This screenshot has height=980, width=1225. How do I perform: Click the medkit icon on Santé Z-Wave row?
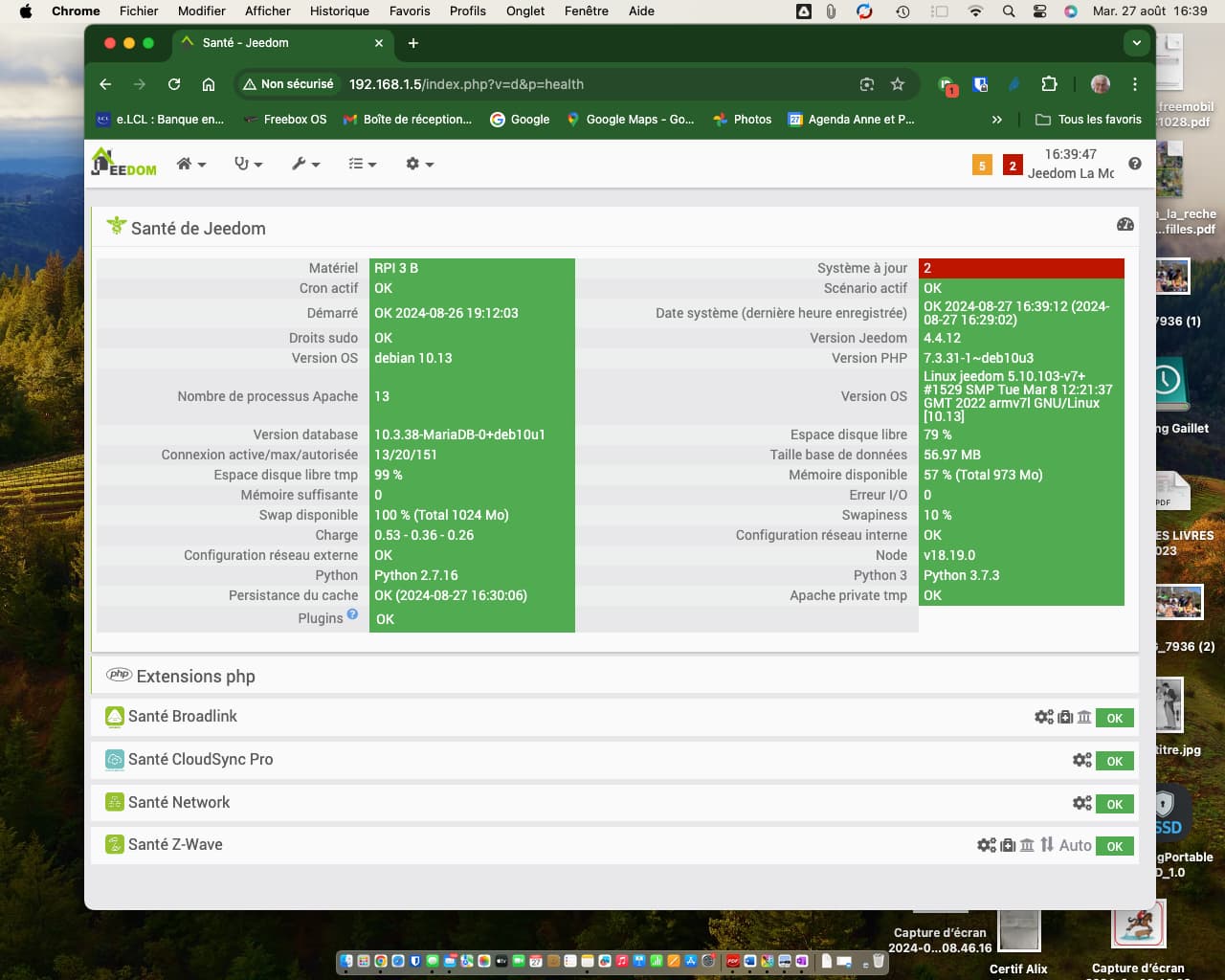coord(1008,845)
